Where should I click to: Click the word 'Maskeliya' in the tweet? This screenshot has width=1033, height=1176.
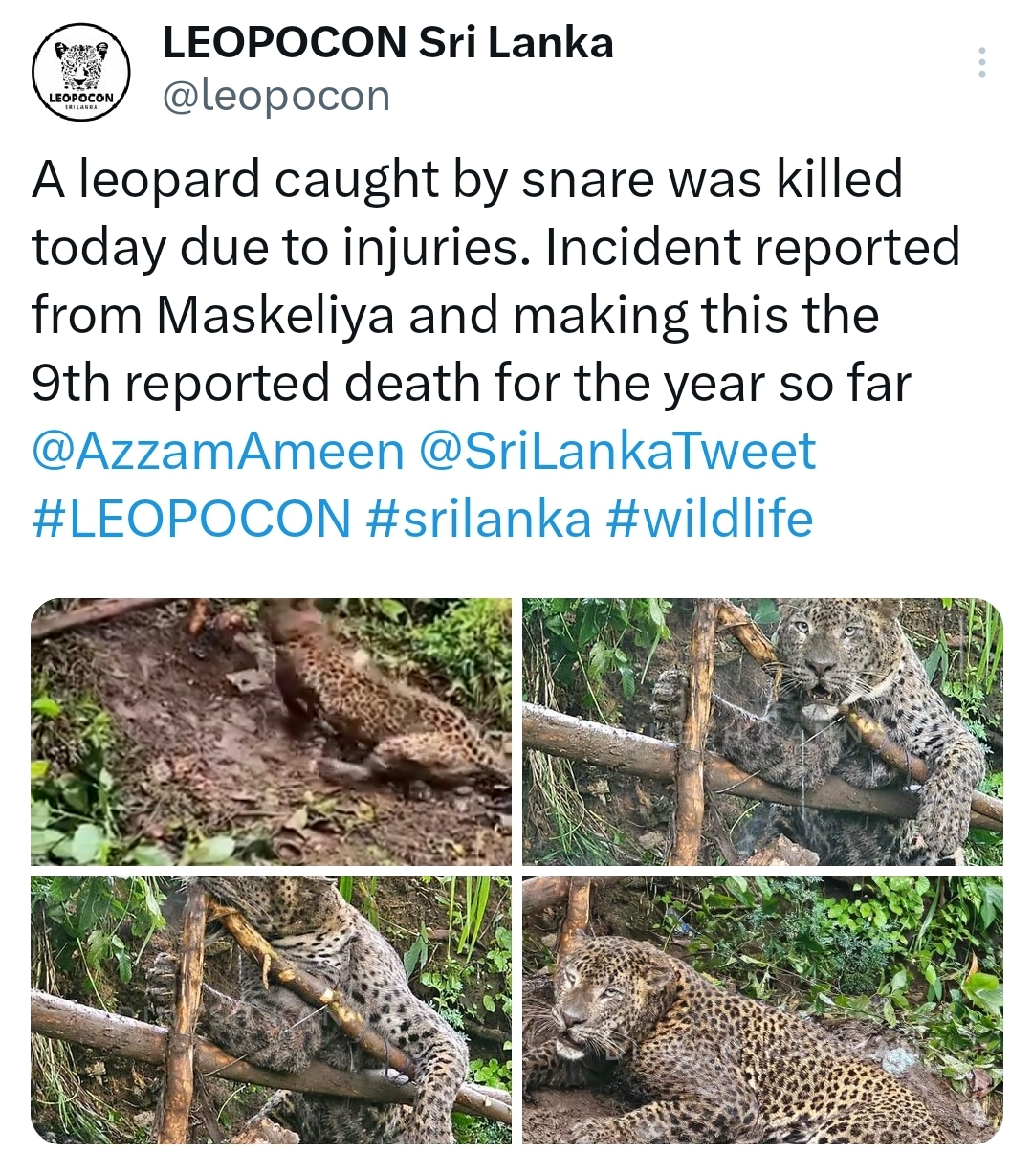click(275, 315)
